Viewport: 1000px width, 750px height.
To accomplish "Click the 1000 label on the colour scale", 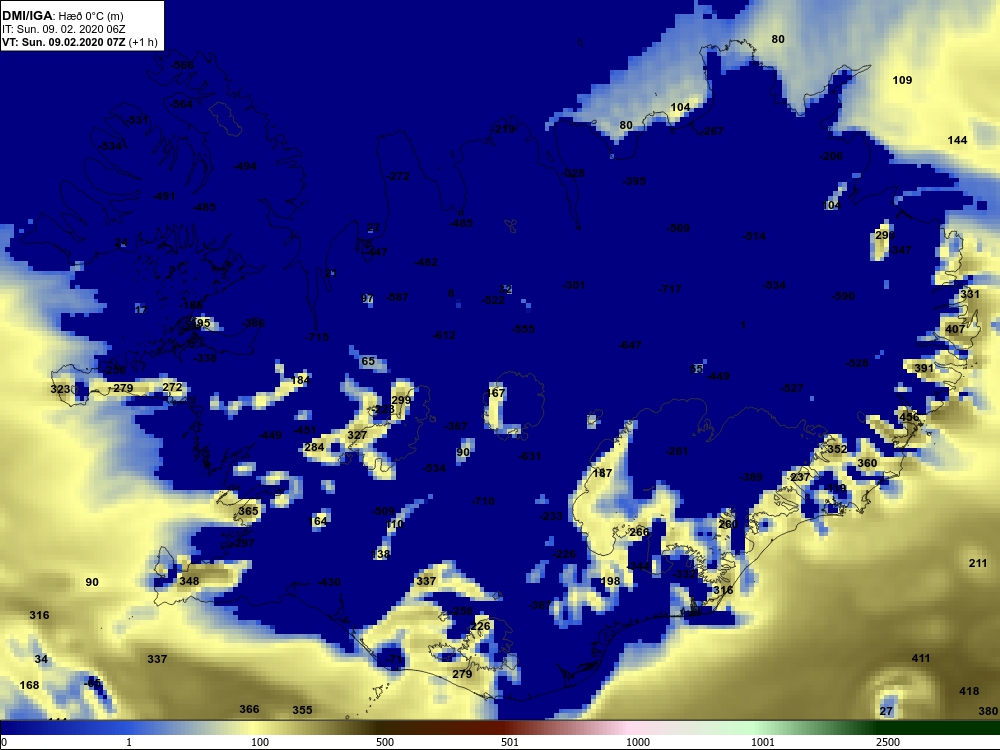I will pyautogui.click(x=637, y=742).
